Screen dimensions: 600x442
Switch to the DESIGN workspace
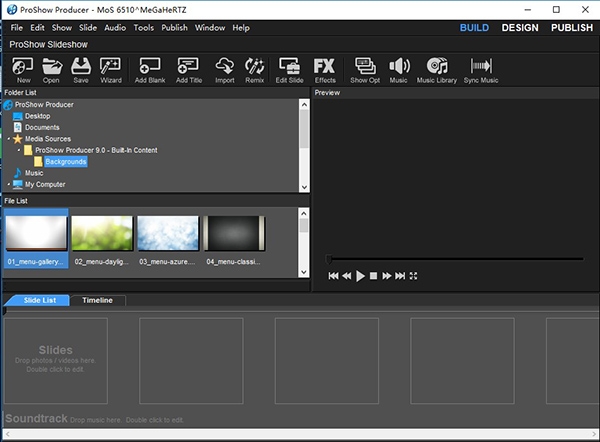coord(519,28)
